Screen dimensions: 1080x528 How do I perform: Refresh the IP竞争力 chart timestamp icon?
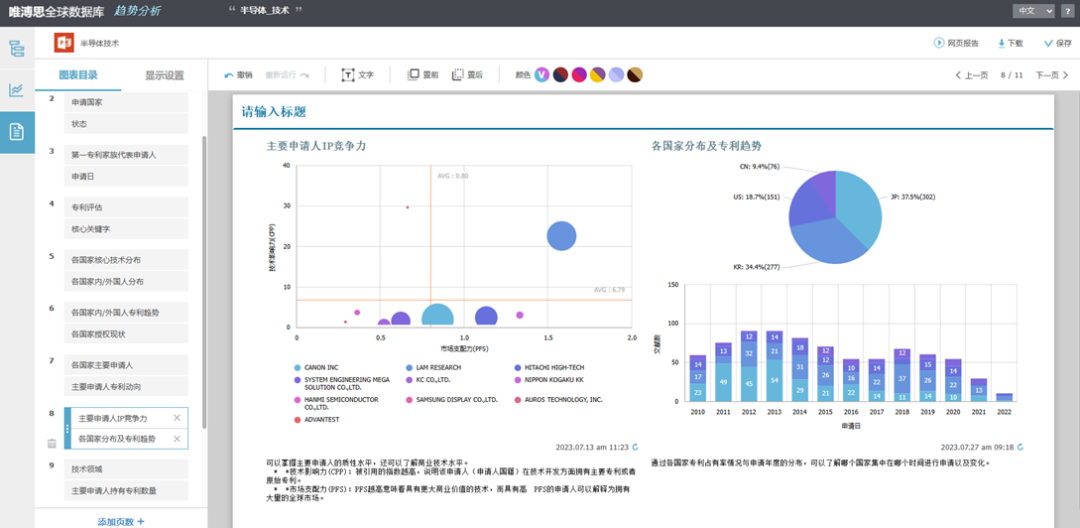pyautogui.click(x=635, y=447)
